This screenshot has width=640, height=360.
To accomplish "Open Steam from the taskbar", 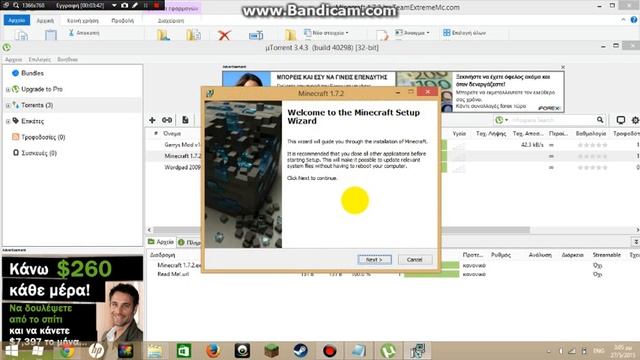I will [x=300, y=351].
